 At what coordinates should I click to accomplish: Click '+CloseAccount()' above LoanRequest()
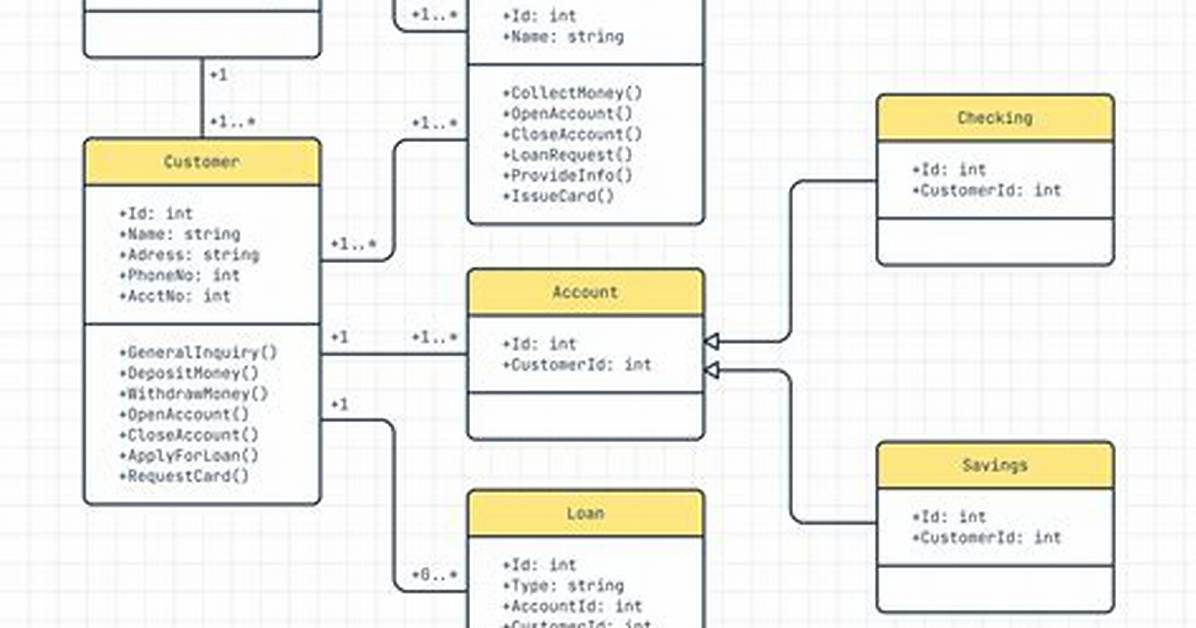[x=573, y=134]
